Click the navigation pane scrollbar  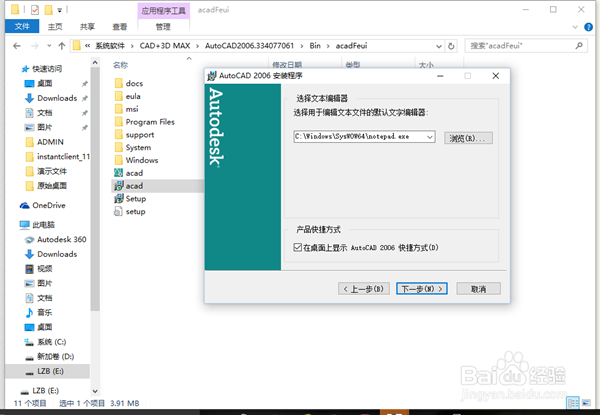coord(95,191)
